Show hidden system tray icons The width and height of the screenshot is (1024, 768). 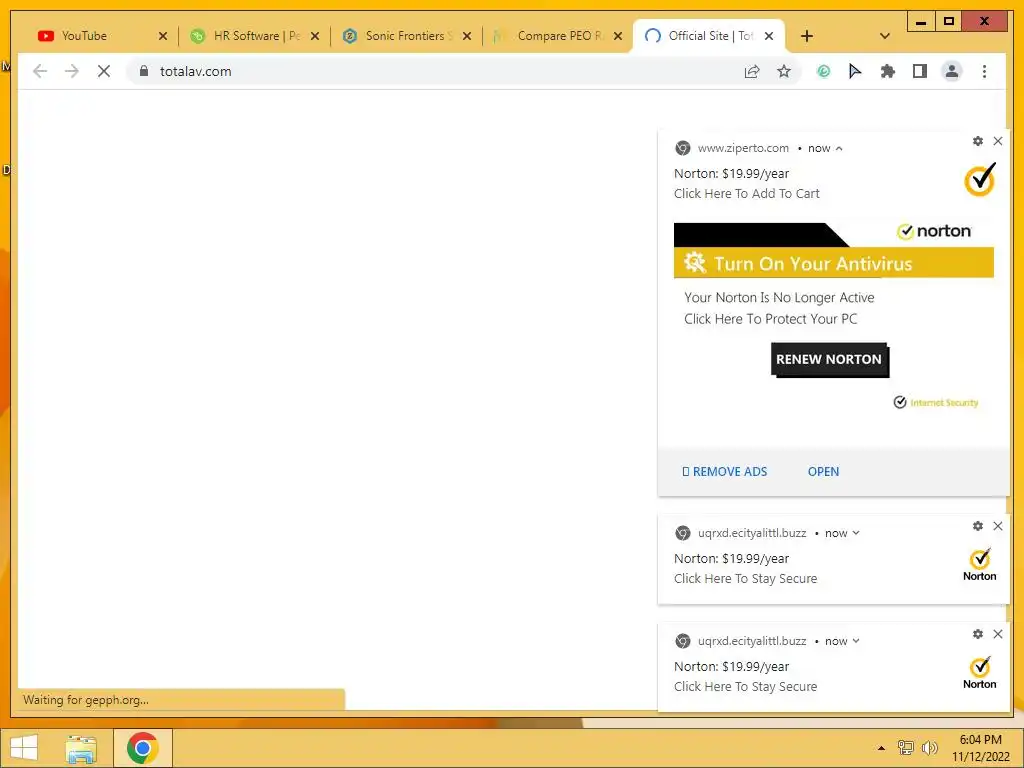point(881,748)
